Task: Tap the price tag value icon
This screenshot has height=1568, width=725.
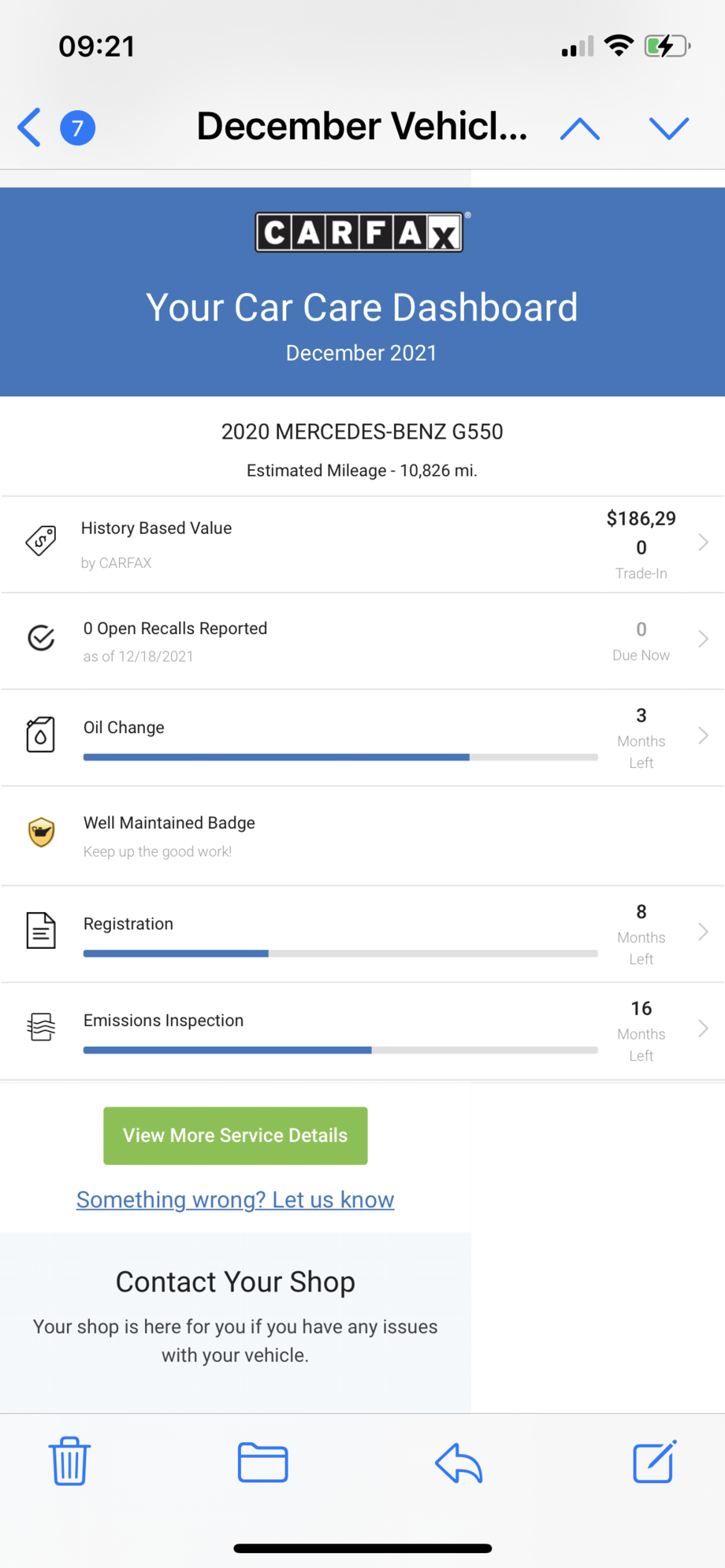Action: tap(41, 541)
